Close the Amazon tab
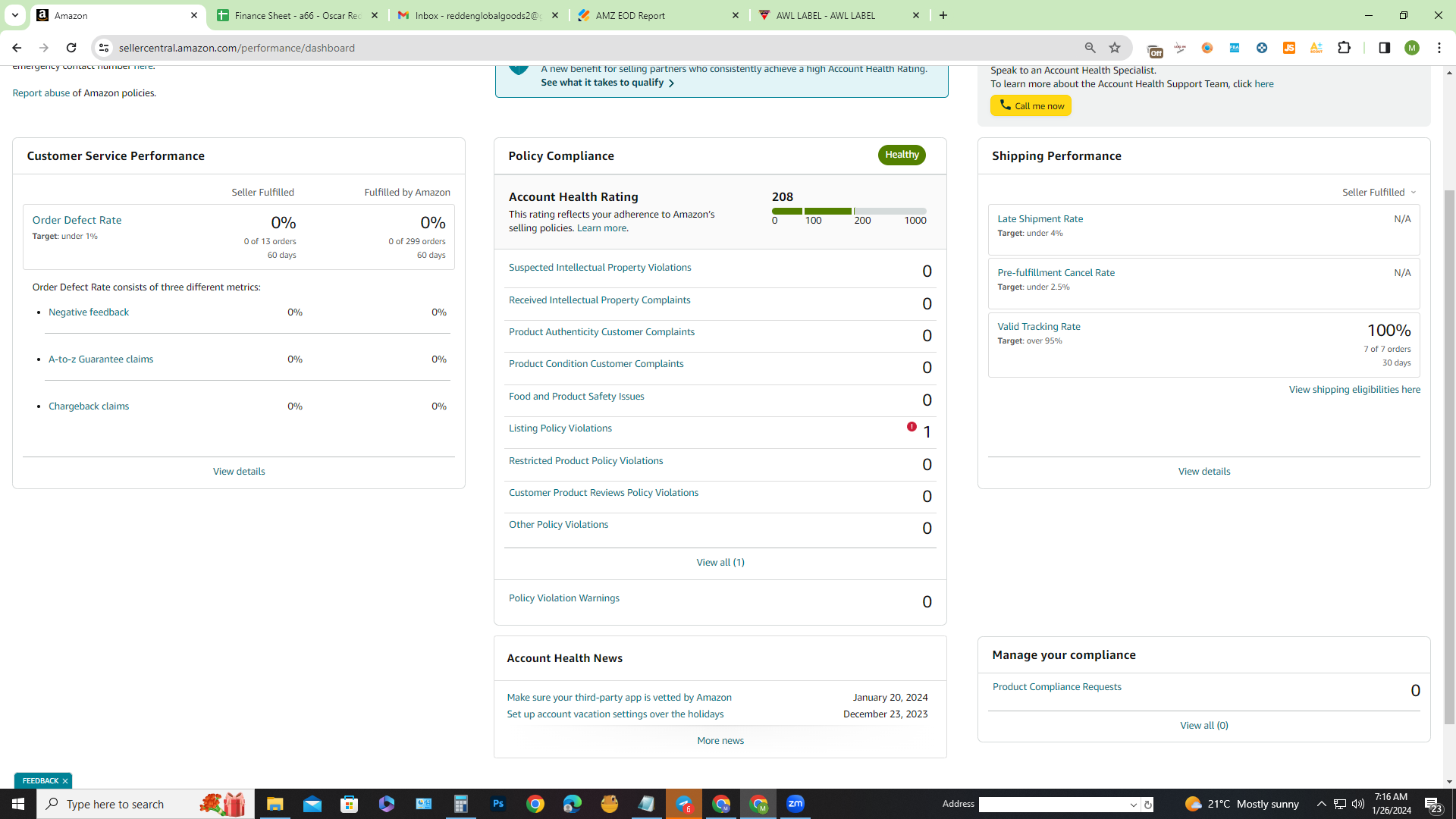 pos(194,15)
